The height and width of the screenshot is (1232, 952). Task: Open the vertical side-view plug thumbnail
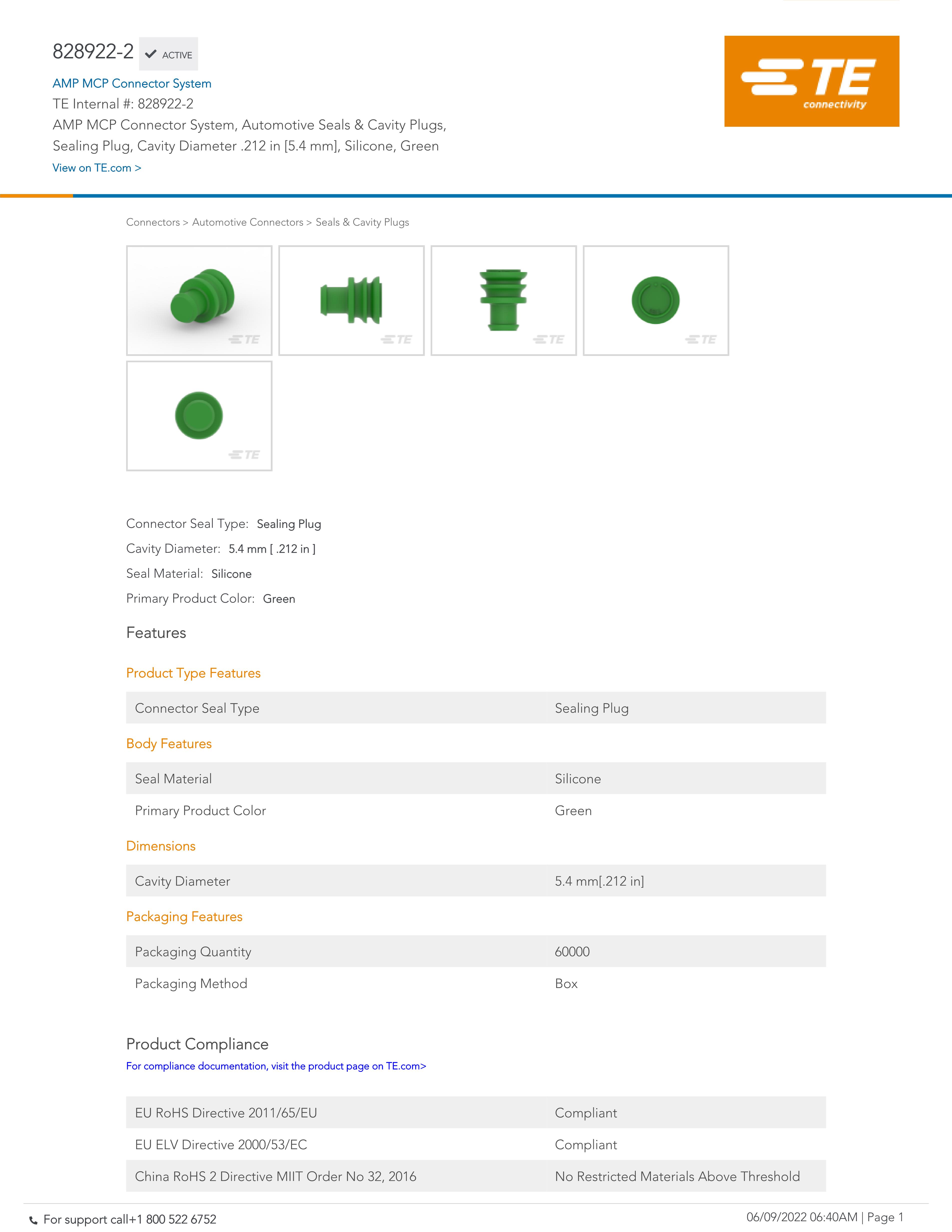504,300
